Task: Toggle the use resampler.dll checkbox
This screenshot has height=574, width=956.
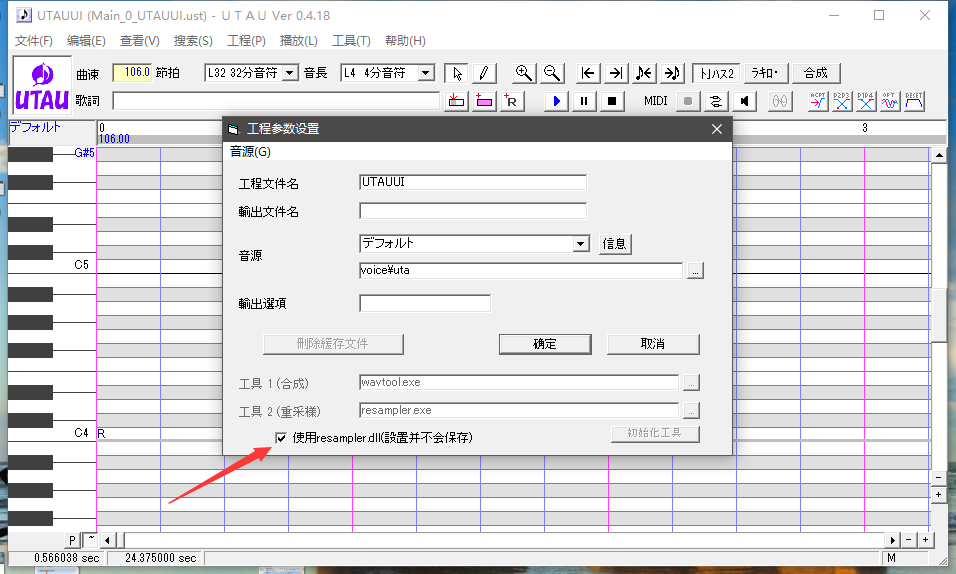Action: (x=281, y=437)
